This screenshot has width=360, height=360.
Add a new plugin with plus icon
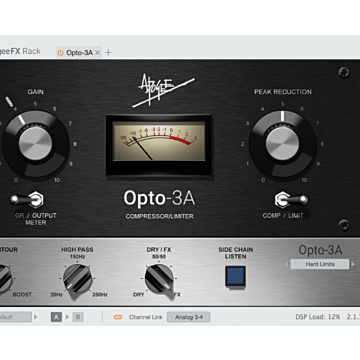click(x=108, y=52)
